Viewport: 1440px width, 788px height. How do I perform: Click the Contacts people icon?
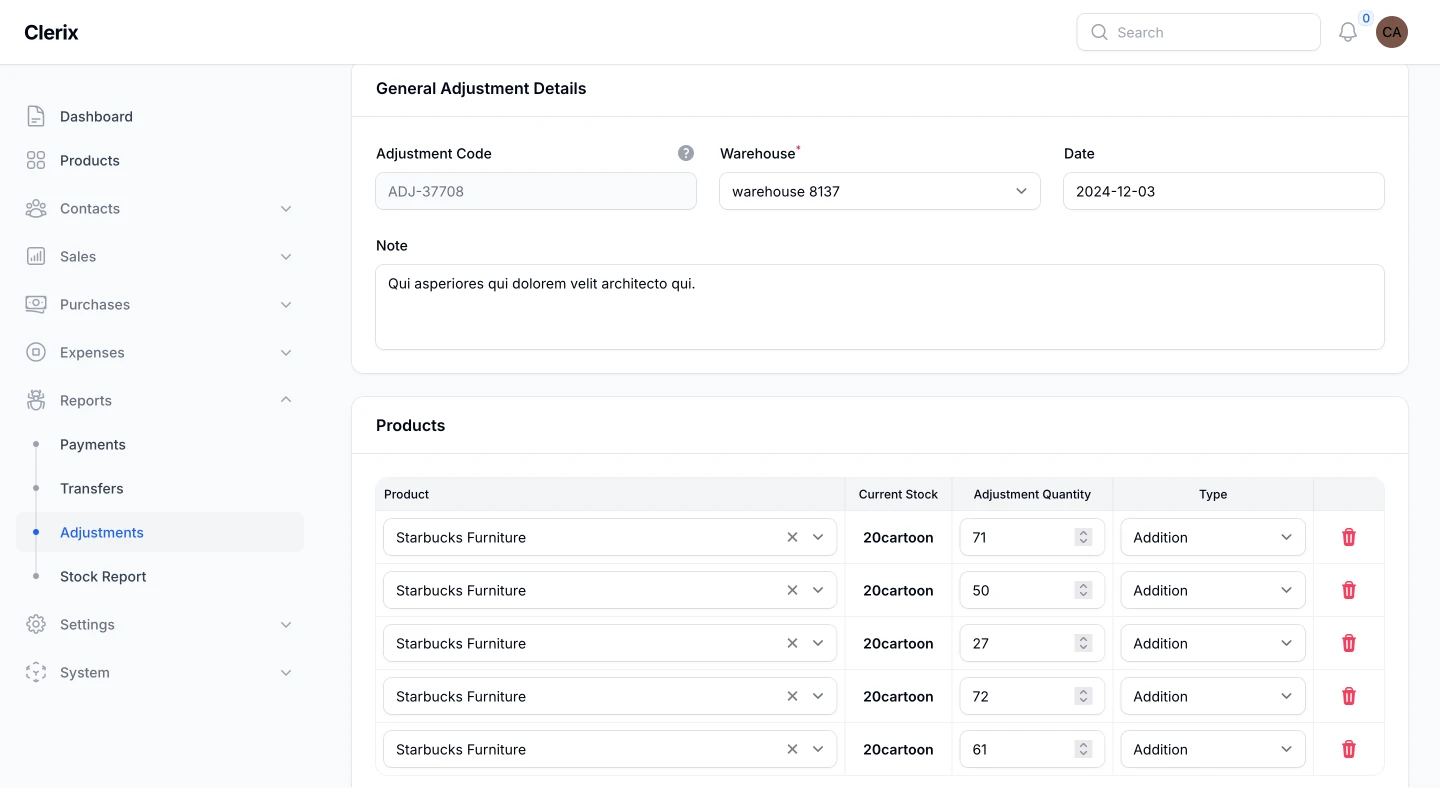36,208
